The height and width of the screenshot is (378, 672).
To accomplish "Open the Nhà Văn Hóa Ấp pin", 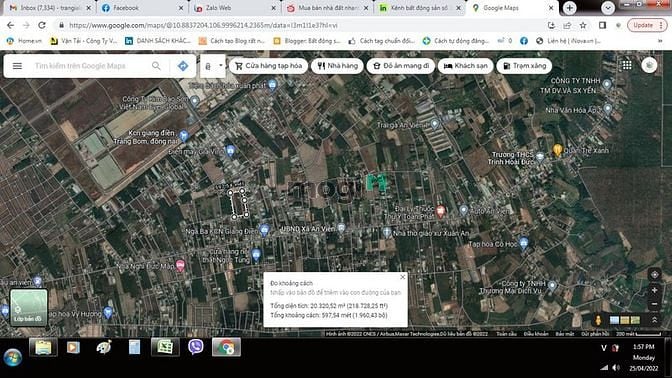I will click(x=607, y=108).
